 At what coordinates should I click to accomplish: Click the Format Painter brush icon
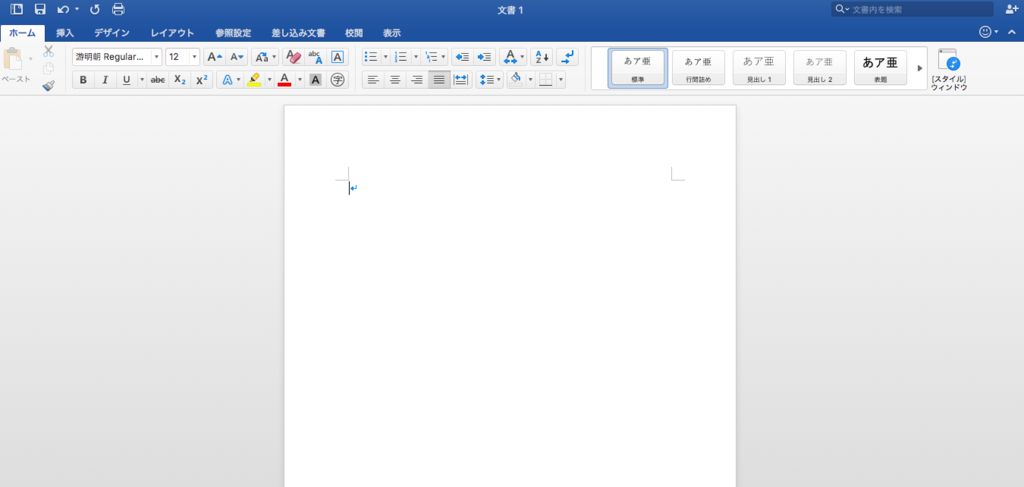point(48,86)
